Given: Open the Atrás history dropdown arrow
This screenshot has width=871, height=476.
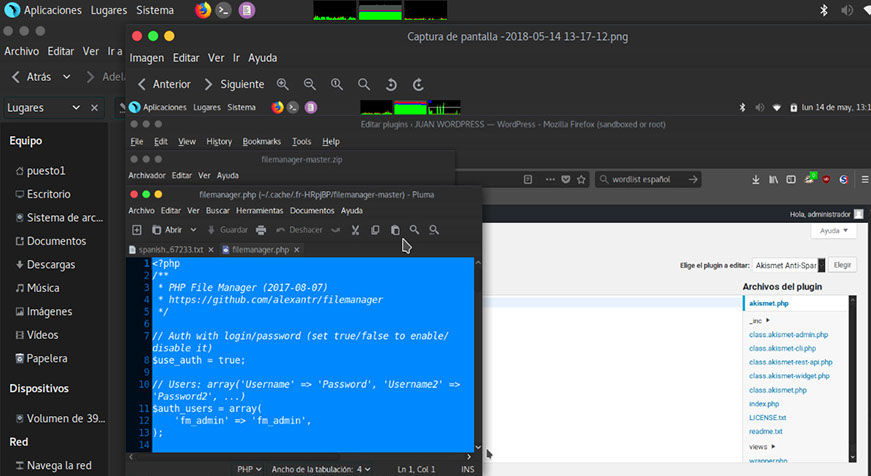Looking at the screenshot, I should click(67, 77).
